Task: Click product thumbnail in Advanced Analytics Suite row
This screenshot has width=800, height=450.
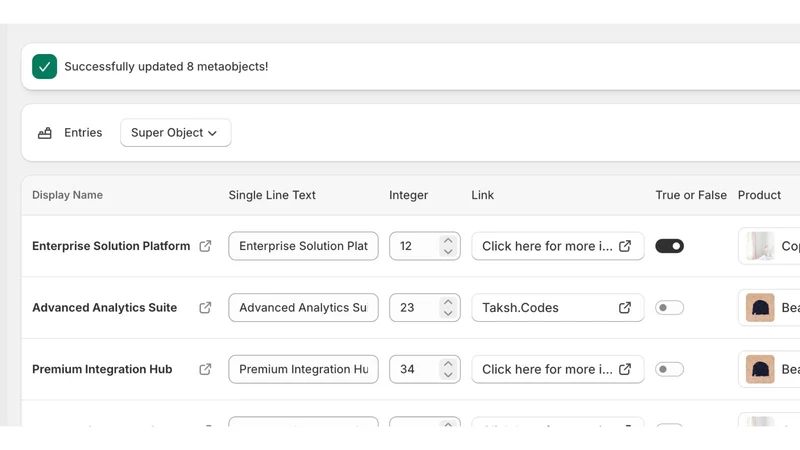Action: click(x=760, y=308)
